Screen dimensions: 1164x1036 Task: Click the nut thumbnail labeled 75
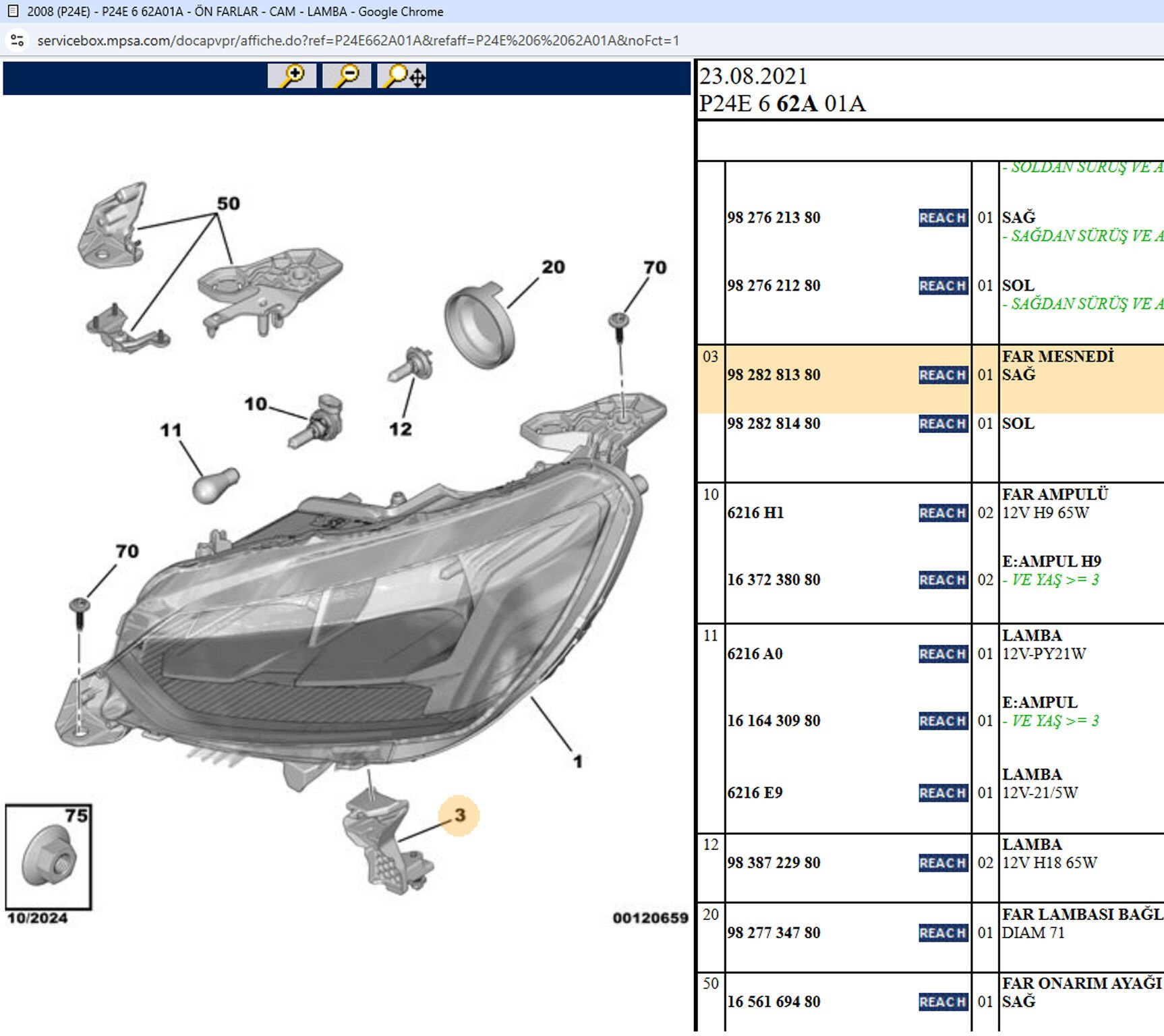[49, 857]
